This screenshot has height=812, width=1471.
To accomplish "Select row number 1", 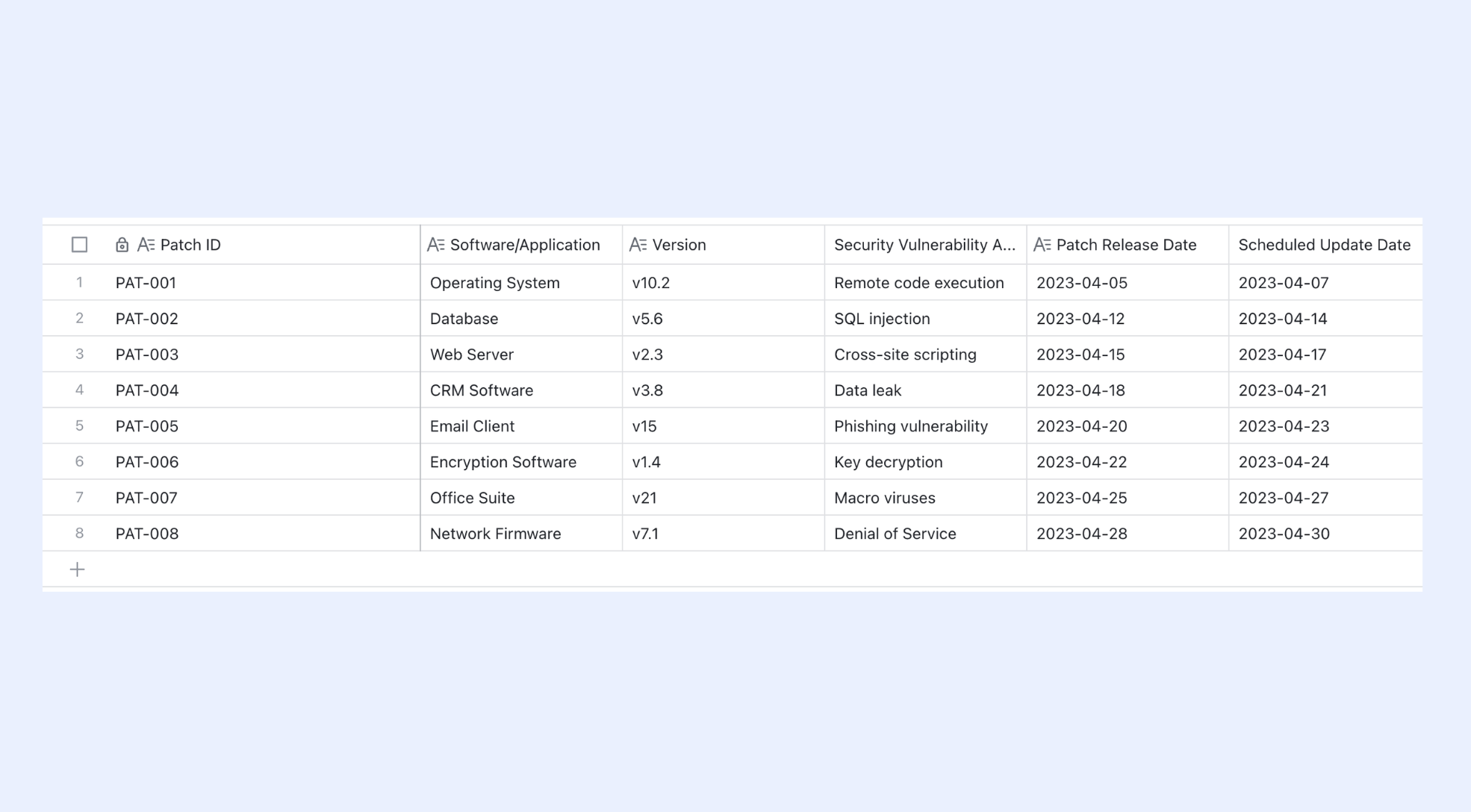I will [79, 283].
